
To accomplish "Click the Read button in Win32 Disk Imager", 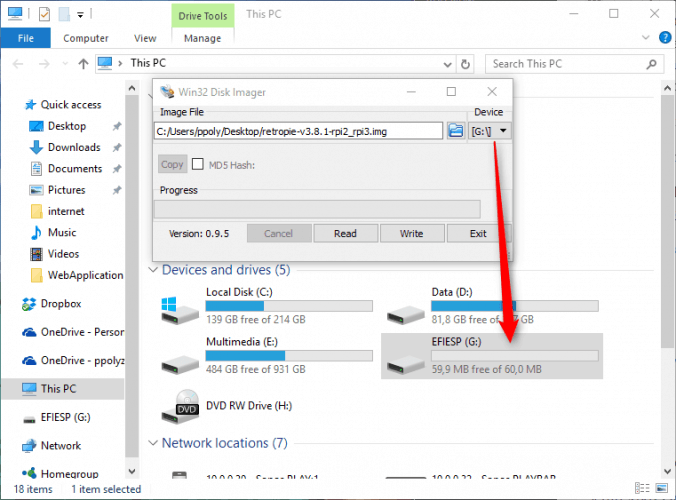I will tap(345, 234).
